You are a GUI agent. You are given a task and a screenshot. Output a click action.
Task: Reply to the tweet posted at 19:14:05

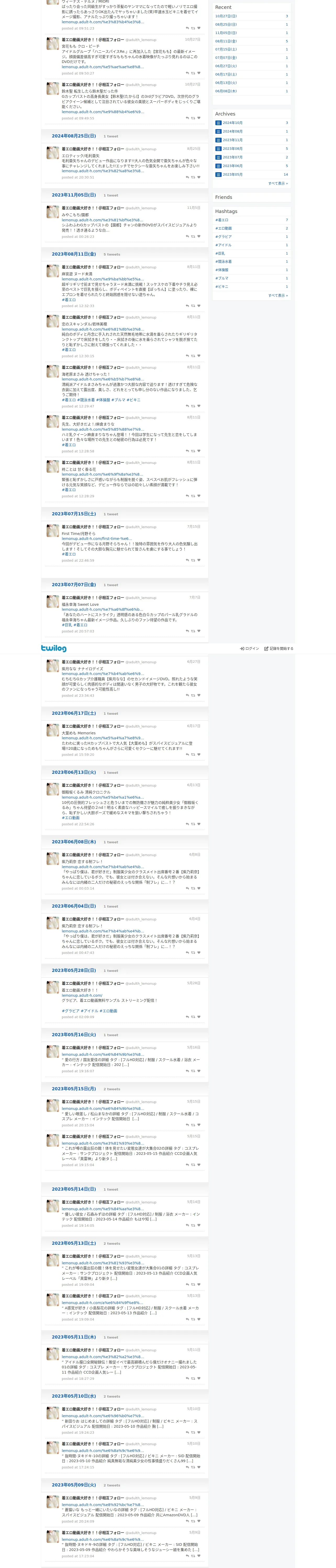pyautogui.click(x=187, y=1225)
